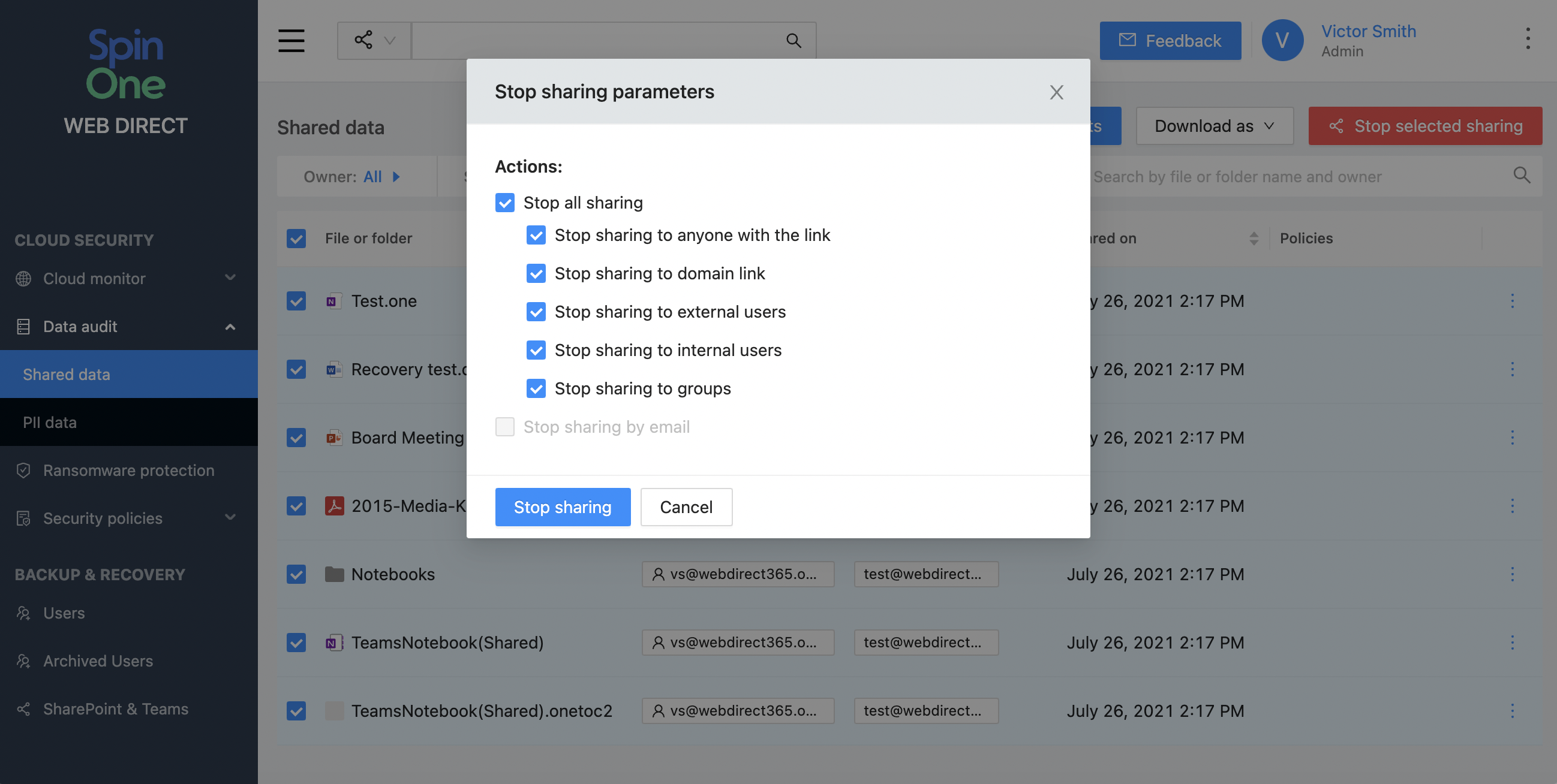Open the Download as dropdown
This screenshot has width=1557, height=784.
click(x=1214, y=126)
